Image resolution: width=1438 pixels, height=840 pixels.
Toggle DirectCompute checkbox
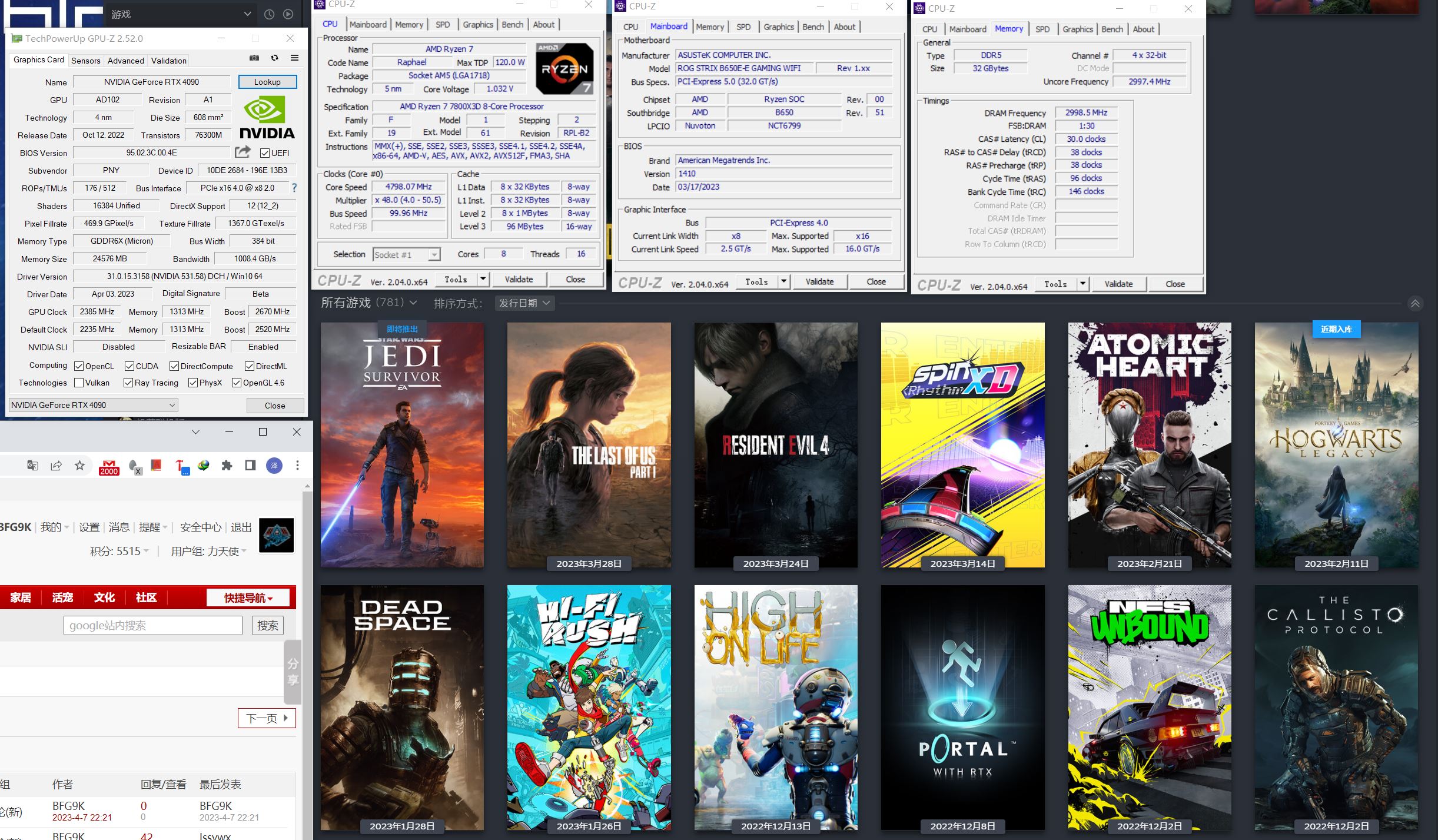point(174,366)
